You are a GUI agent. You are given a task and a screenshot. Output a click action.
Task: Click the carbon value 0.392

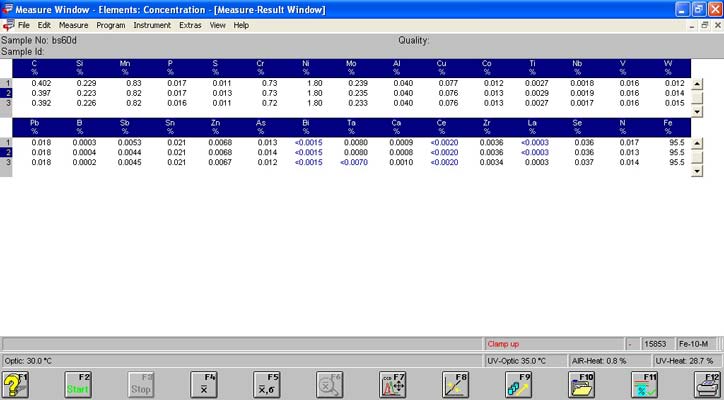[x=41, y=103]
